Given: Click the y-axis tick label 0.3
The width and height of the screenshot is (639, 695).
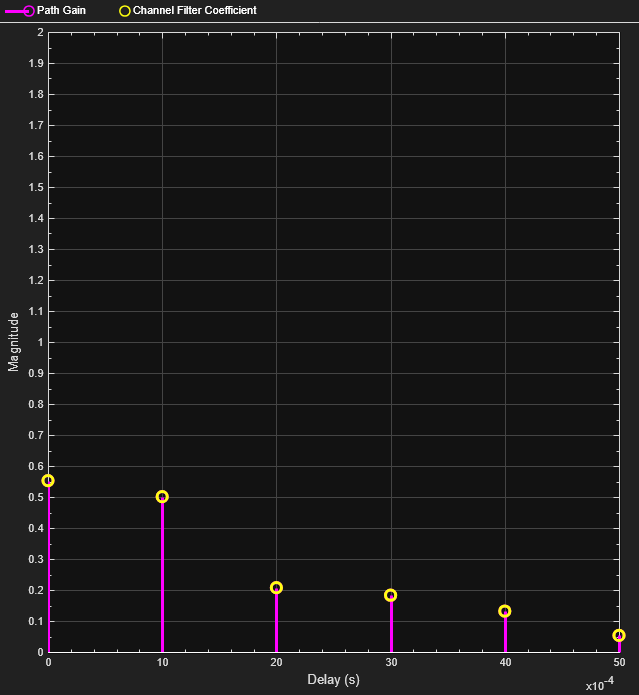Looking at the screenshot, I should click(x=36, y=559).
